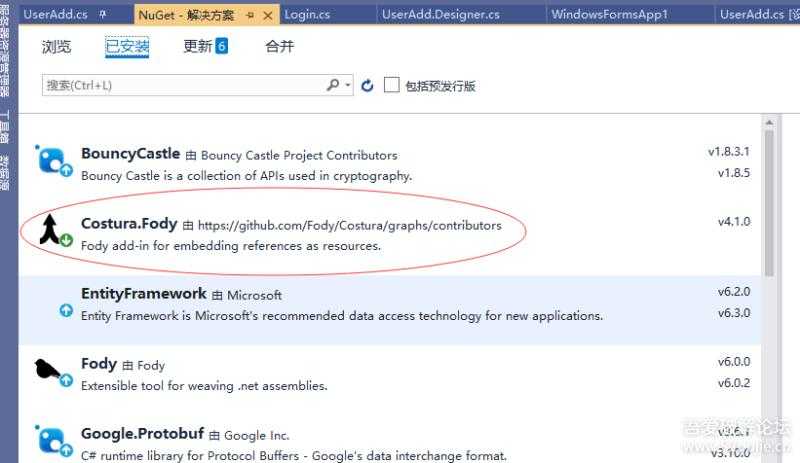This screenshot has height=463, width=800.
Task: Click Costura.Fody version v4.1.0
Action: (734, 222)
